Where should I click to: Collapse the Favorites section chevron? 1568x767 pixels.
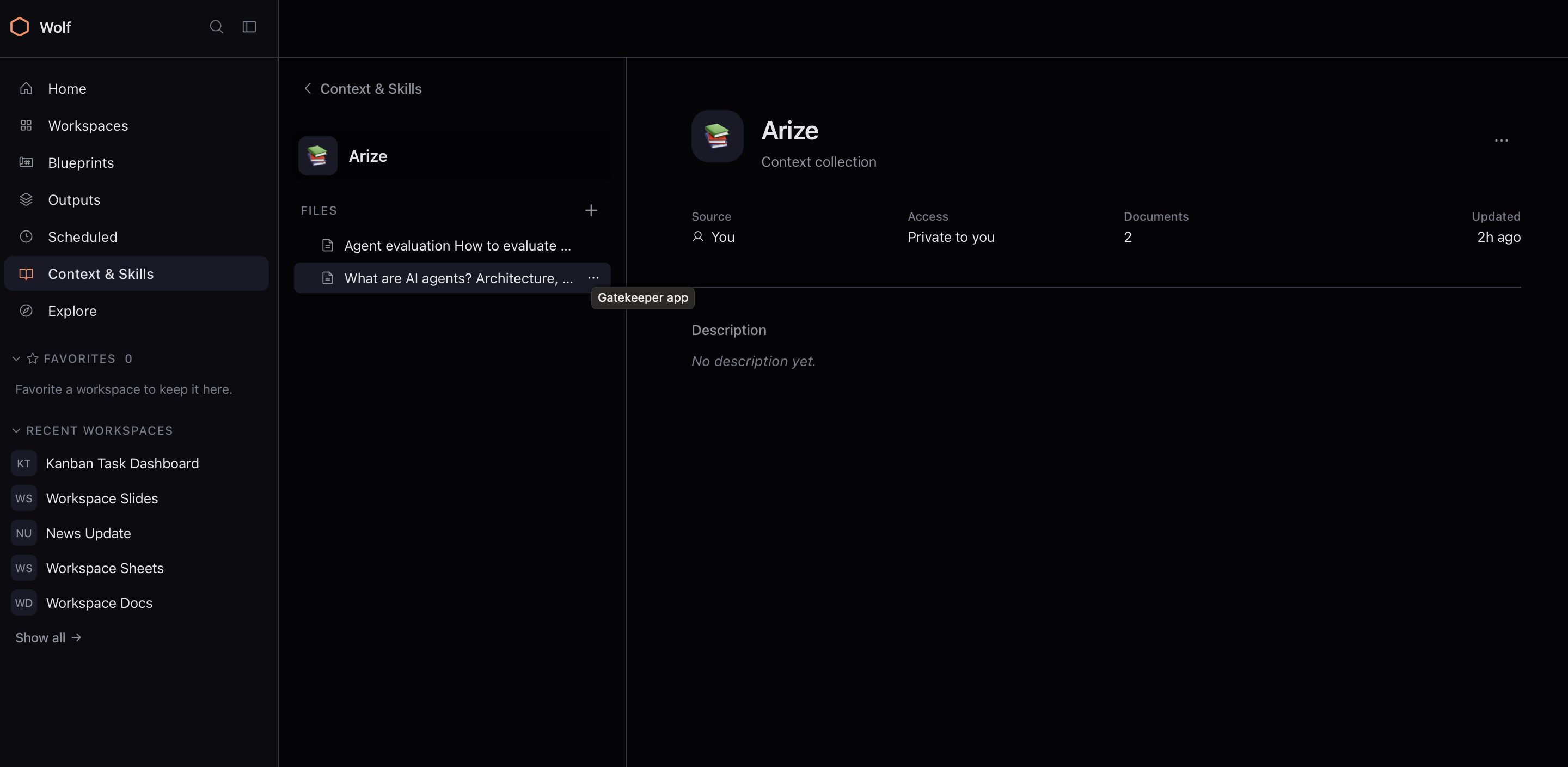click(x=16, y=359)
